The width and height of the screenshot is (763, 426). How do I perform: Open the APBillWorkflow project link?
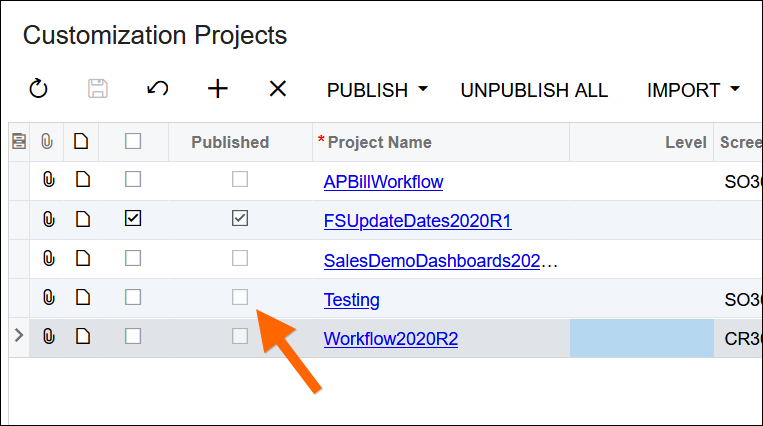tap(383, 182)
